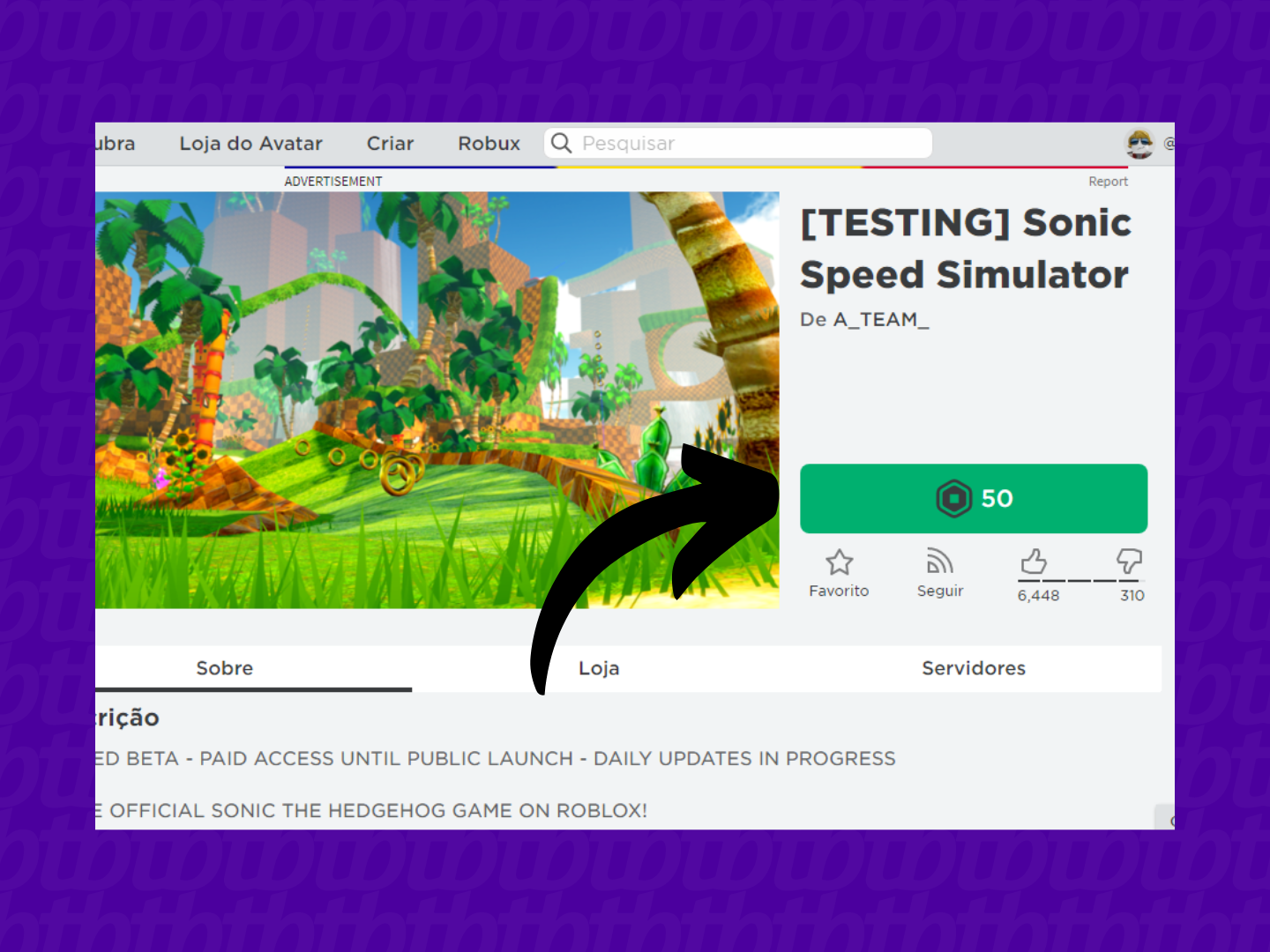
Task: Dislike the game with thumbs down
Action: click(1129, 561)
